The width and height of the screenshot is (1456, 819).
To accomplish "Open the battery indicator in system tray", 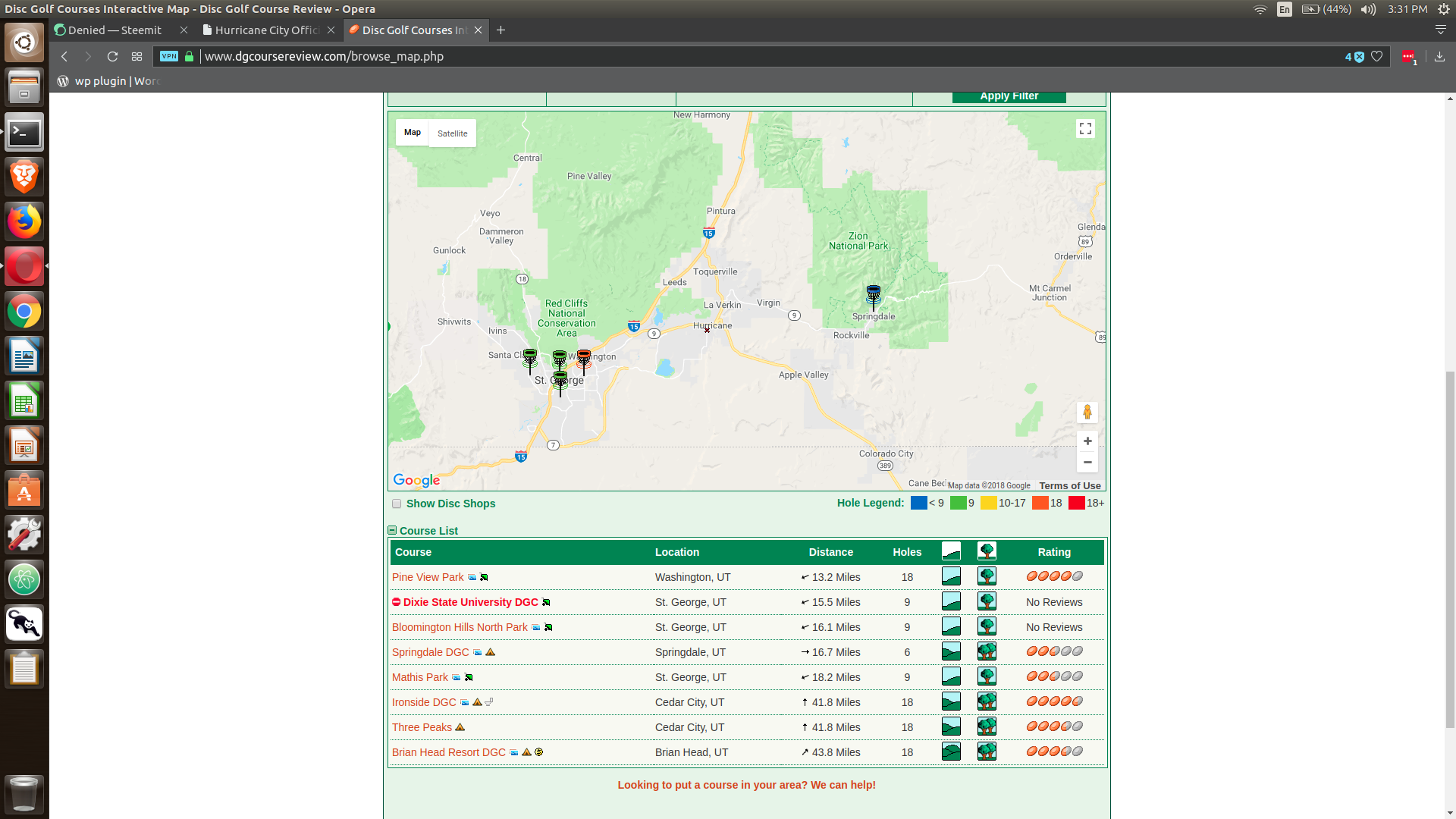I will click(x=1326, y=9).
